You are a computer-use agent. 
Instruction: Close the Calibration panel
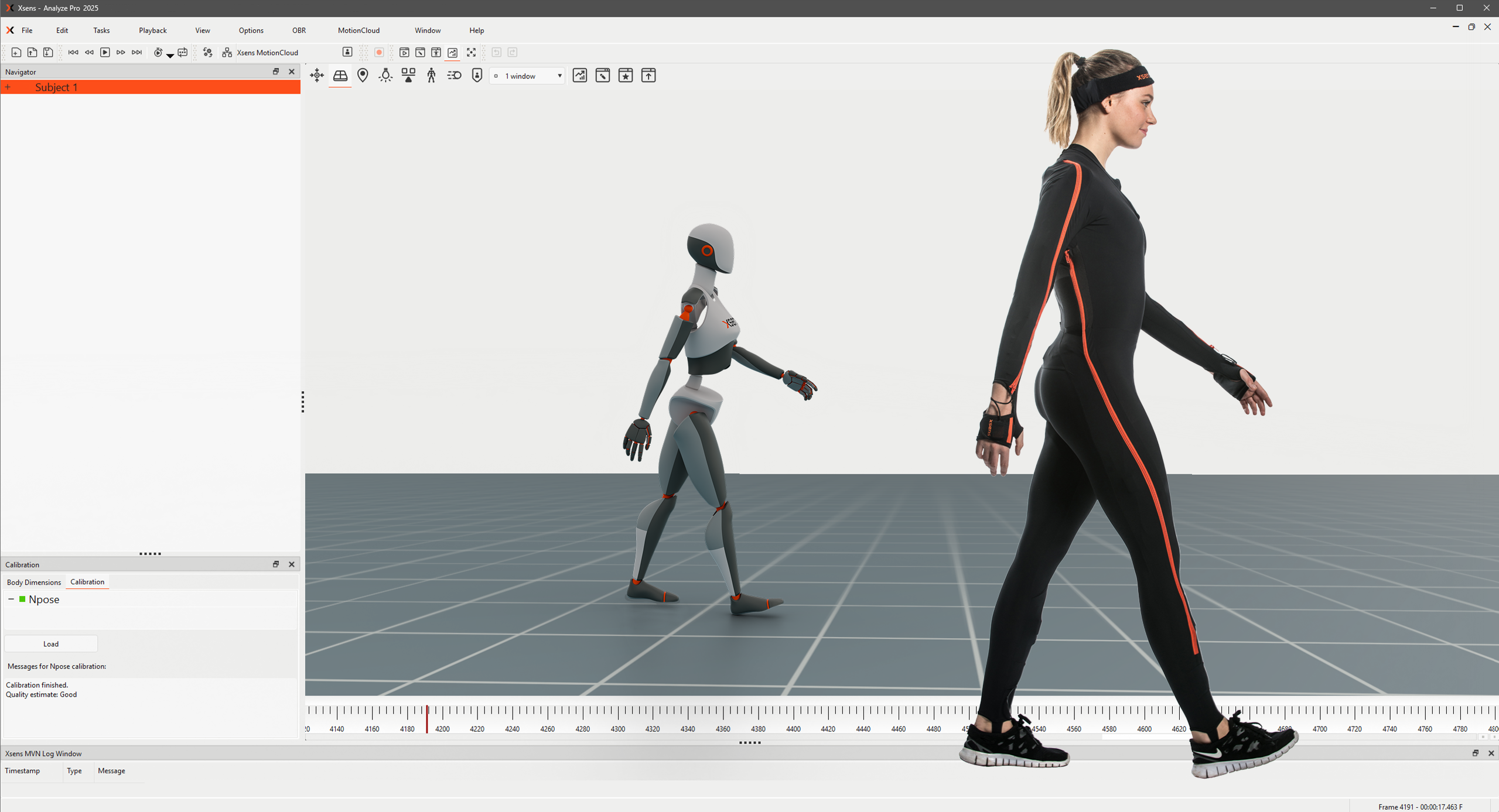tap(292, 564)
